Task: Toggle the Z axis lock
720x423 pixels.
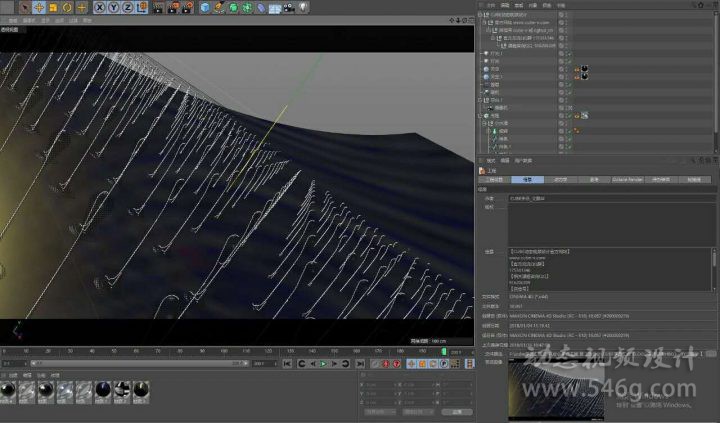Action: [x=127, y=8]
